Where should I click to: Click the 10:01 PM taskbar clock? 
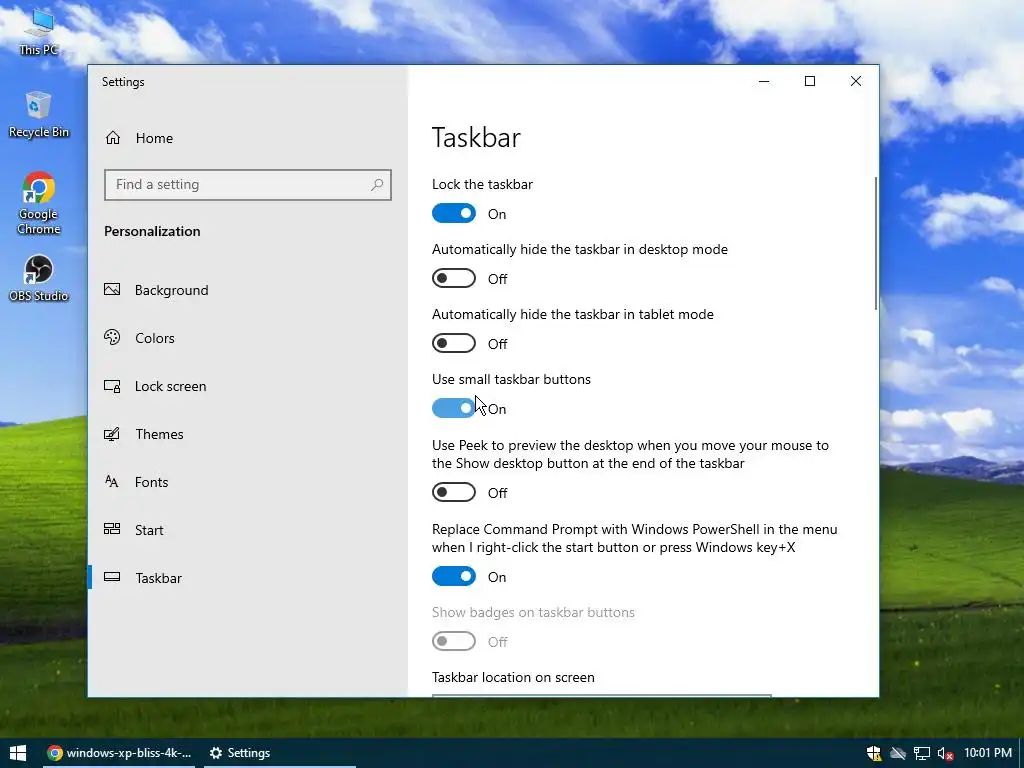click(987, 753)
